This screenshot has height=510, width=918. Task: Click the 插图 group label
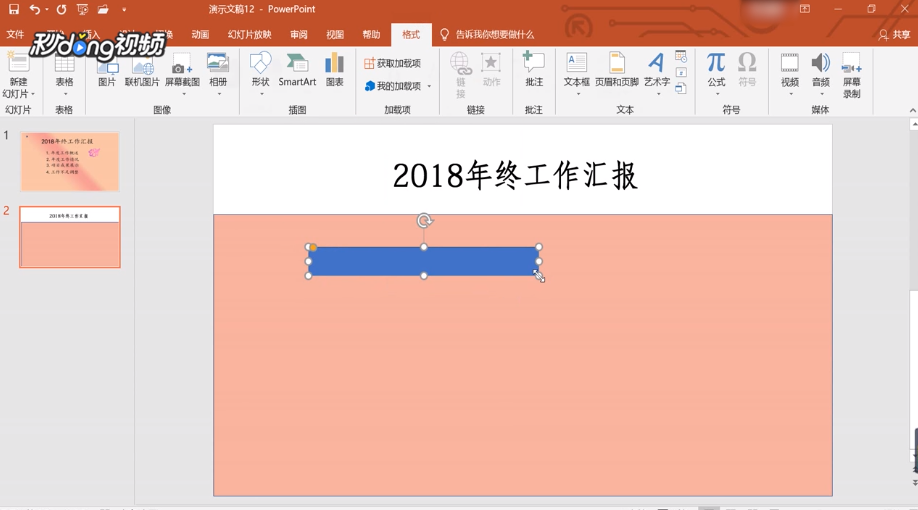[x=297, y=109]
